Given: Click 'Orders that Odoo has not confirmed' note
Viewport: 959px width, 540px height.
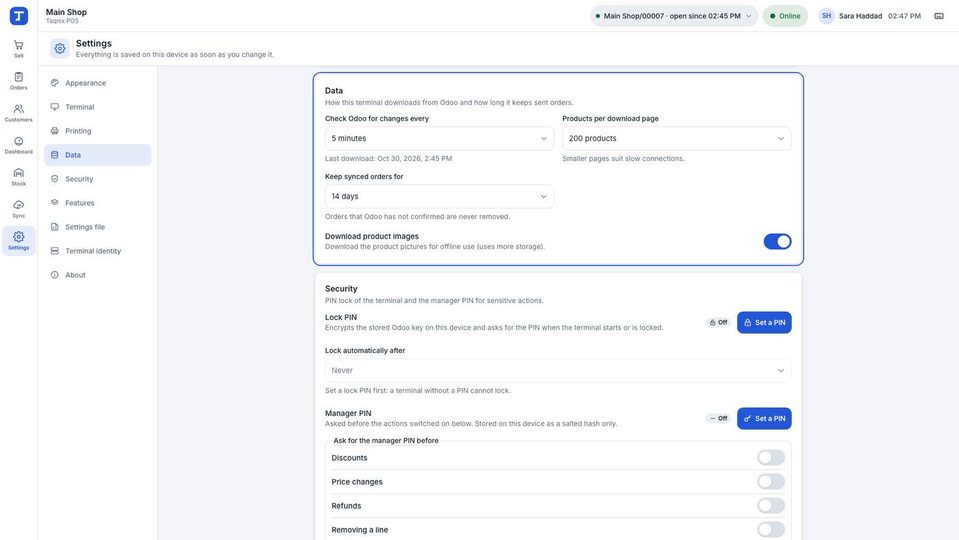Looking at the screenshot, I should (417, 216).
